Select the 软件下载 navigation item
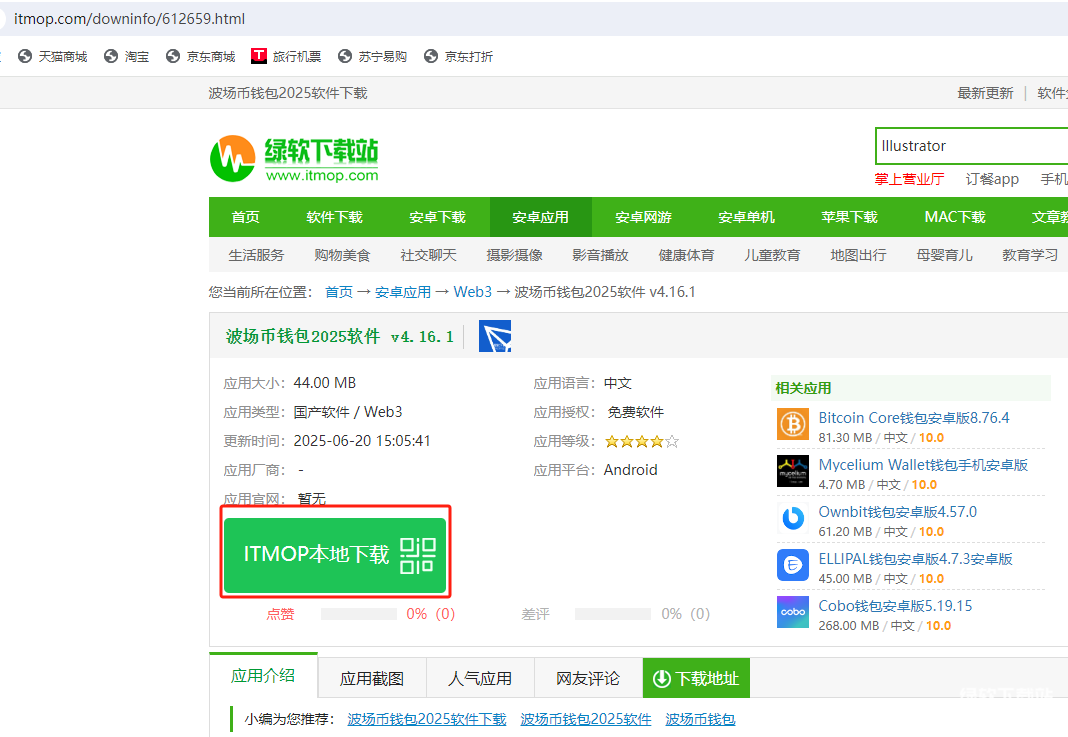 (x=334, y=217)
